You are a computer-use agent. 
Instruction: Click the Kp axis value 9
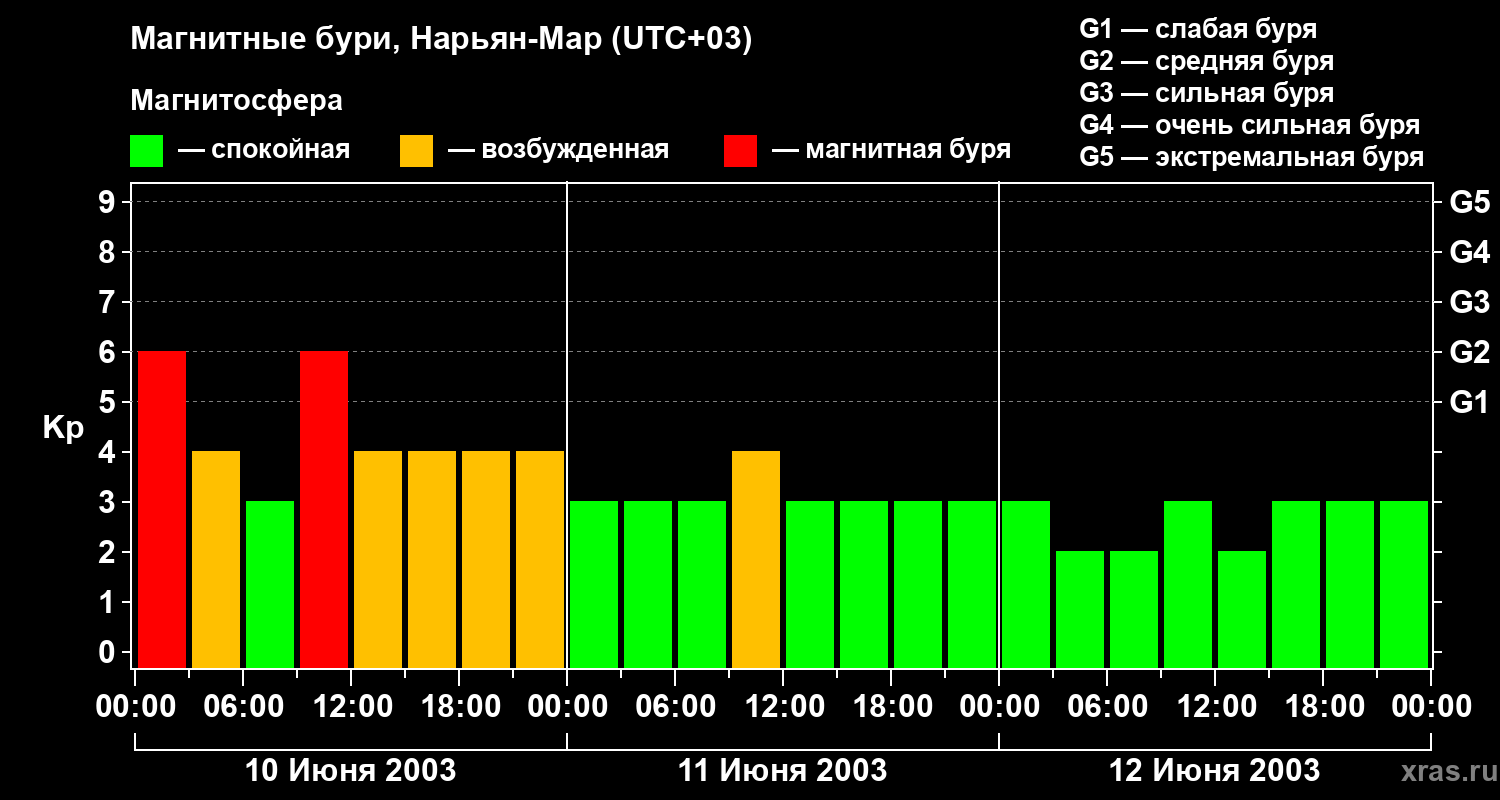(109, 202)
